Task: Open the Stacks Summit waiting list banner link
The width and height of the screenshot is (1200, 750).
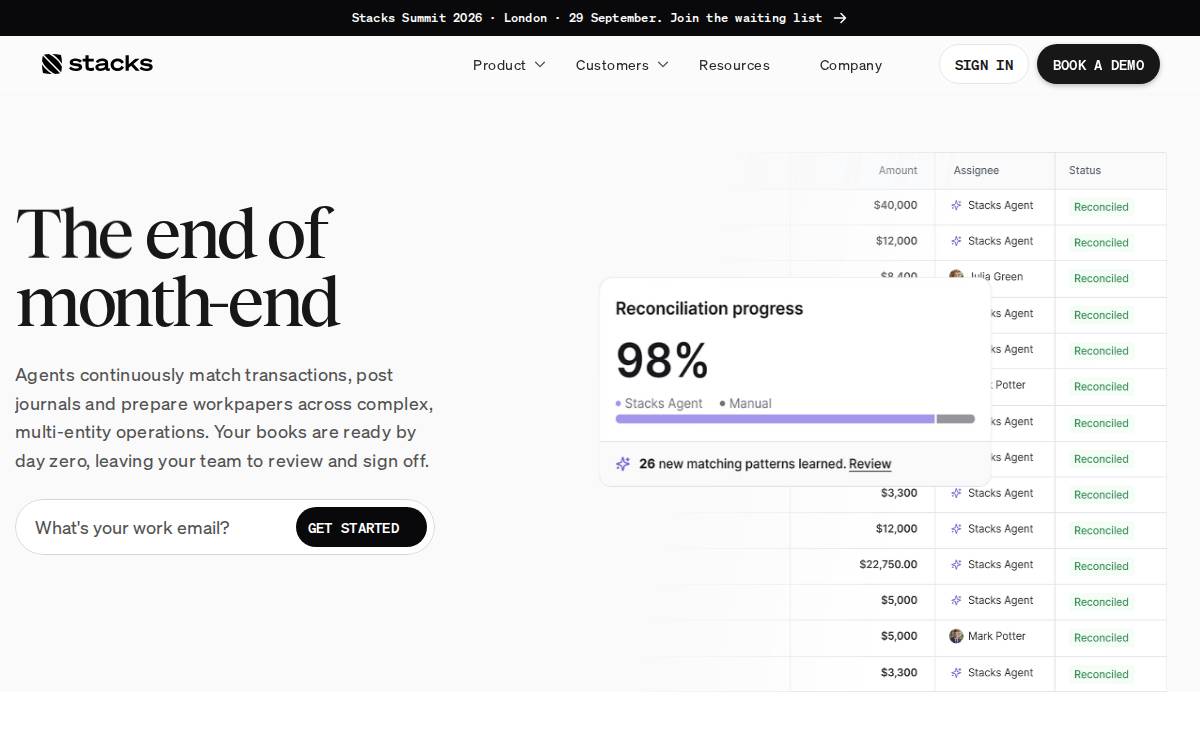Action: 599,18
